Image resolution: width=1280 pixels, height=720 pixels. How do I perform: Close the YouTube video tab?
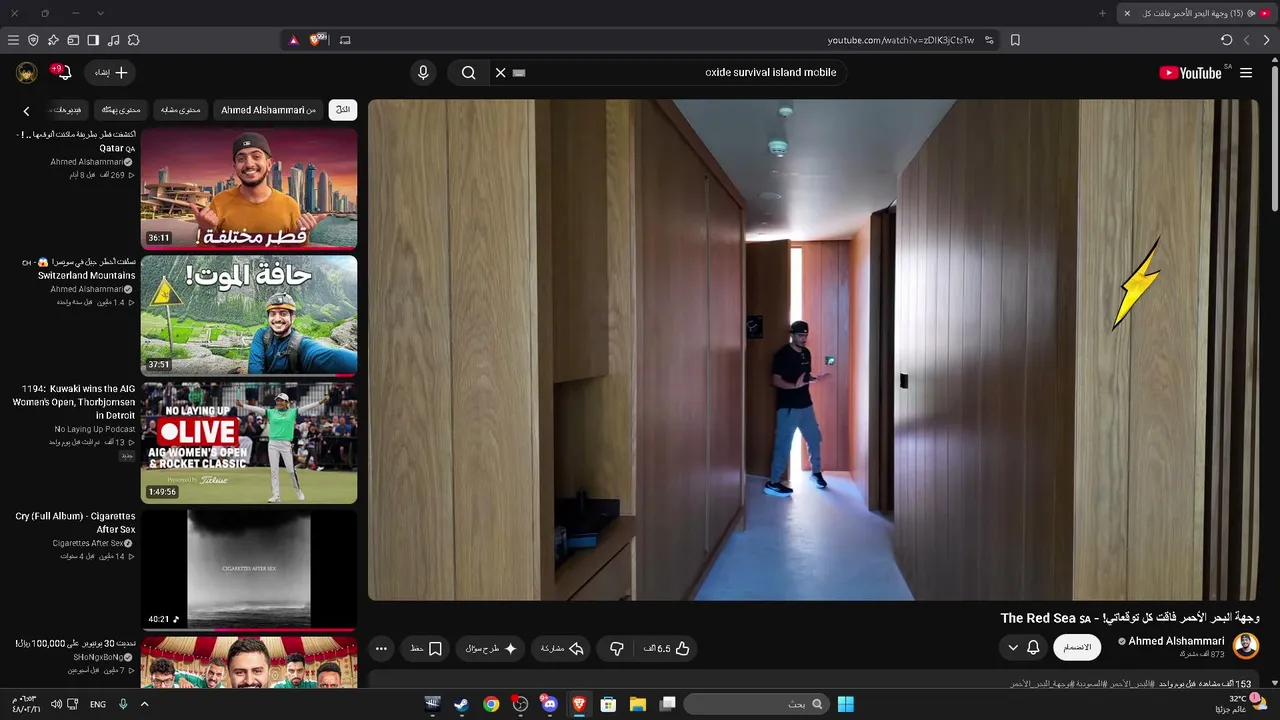point(1127,13)
